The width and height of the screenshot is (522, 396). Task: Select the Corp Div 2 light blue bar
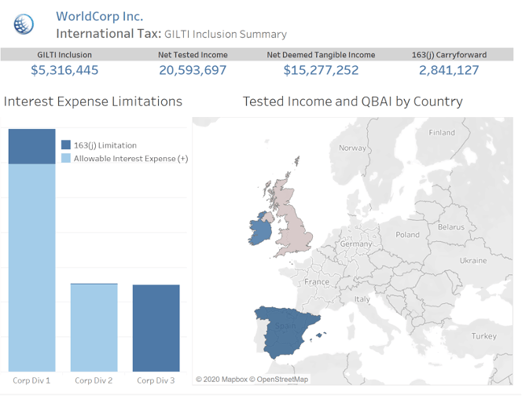click(94, 327)
